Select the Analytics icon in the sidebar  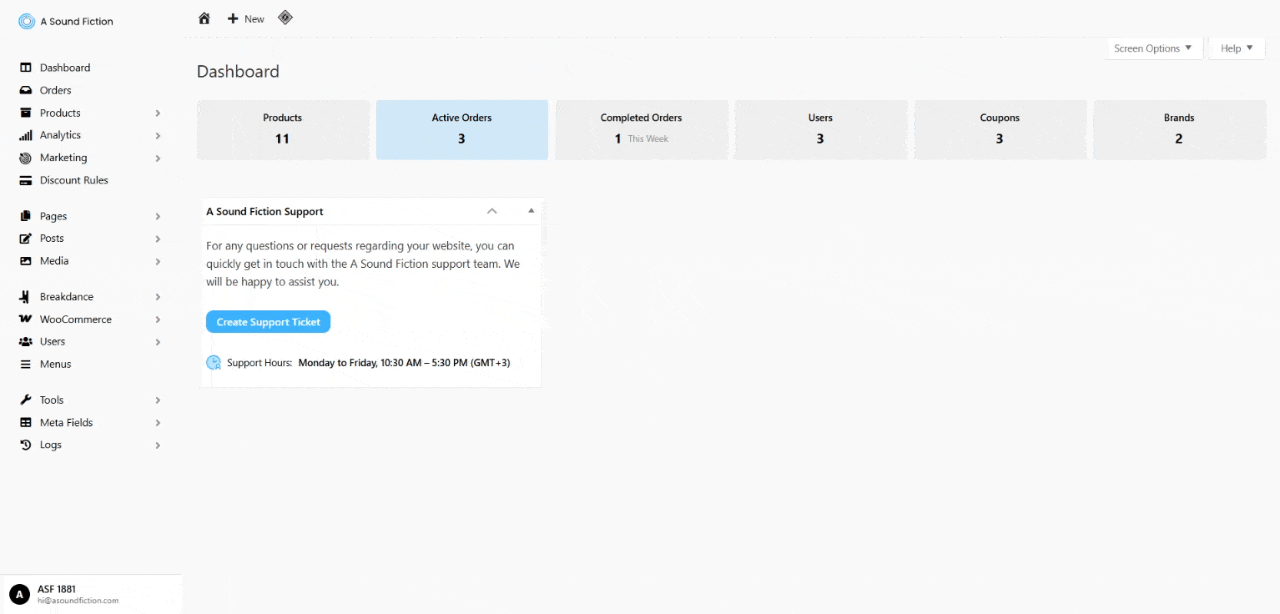tap(24, 135)
